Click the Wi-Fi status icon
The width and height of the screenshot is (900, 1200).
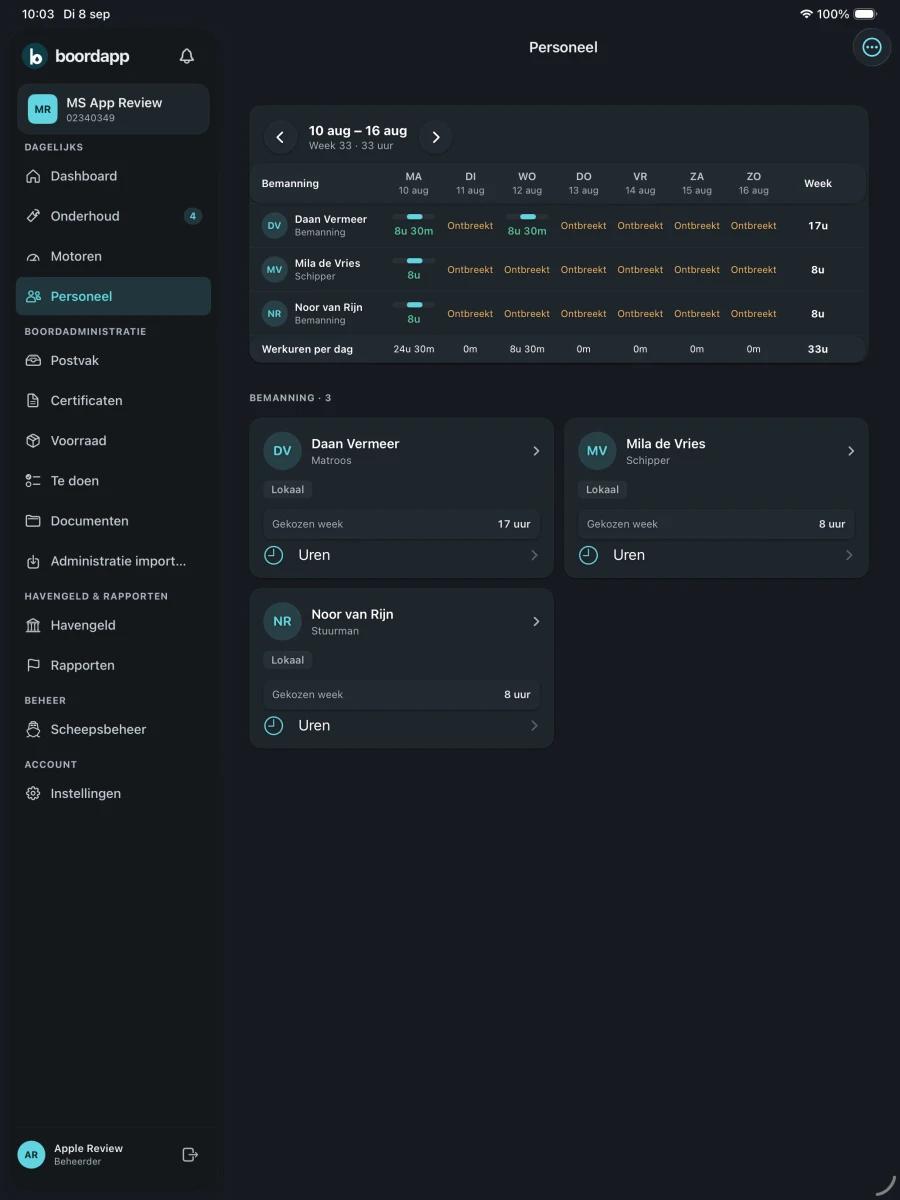(x=806, y=14)
